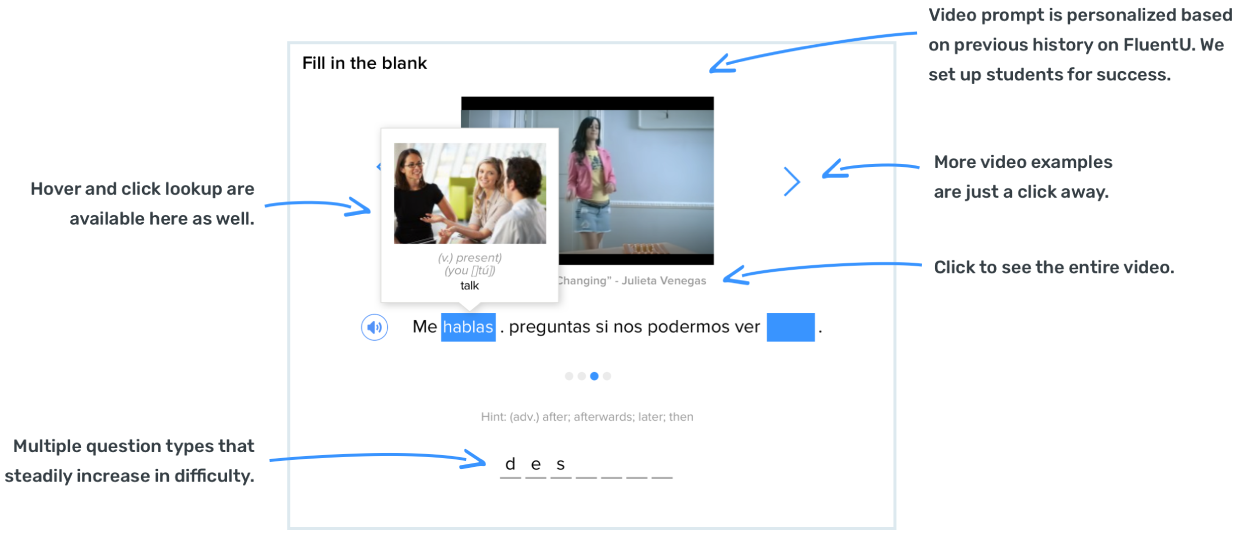The image size is (1237, 535).
Task: Select the letter slot containing "s"
Action: click(x=561, y=465)
